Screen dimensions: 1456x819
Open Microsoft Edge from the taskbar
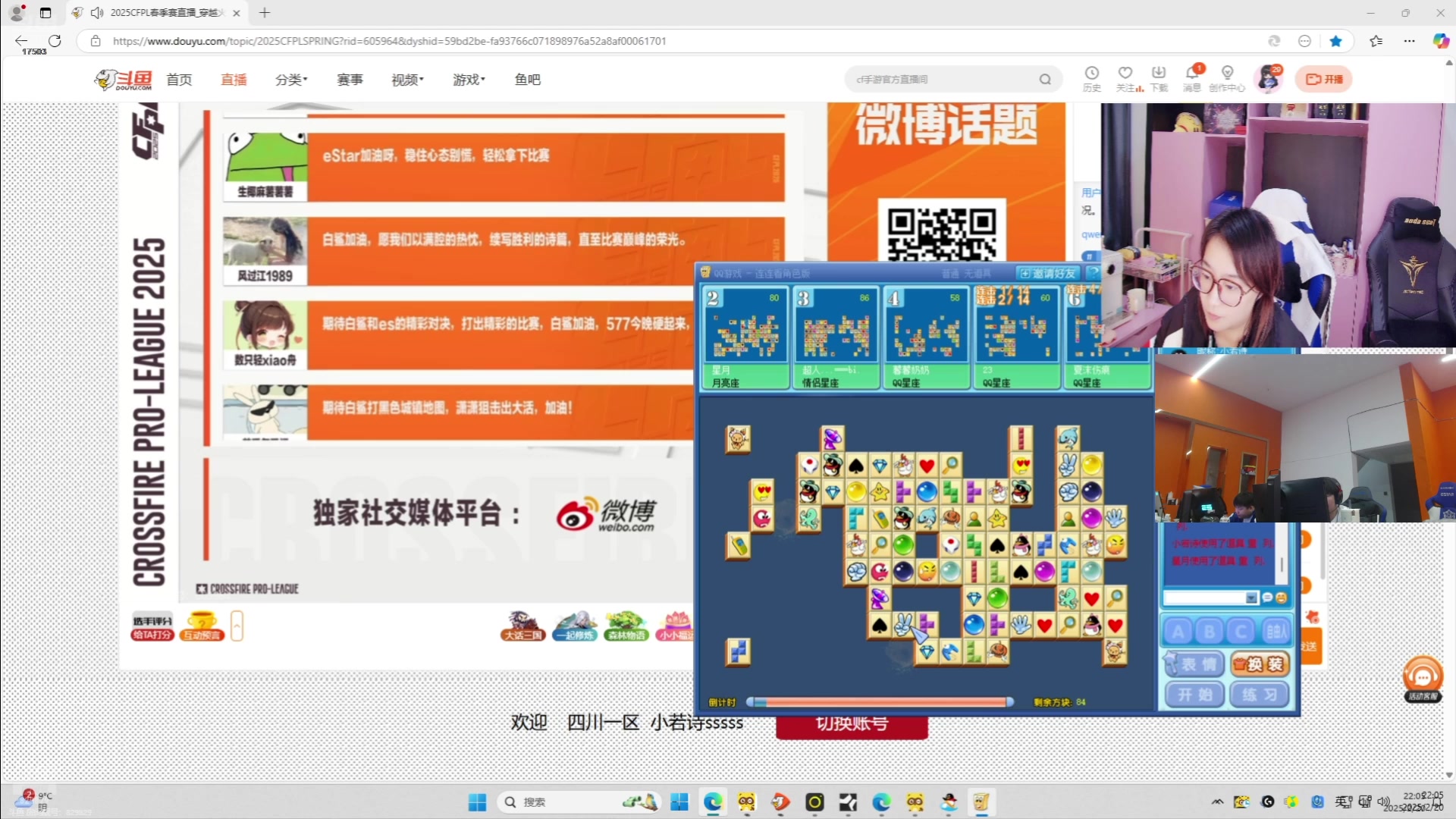713,802
